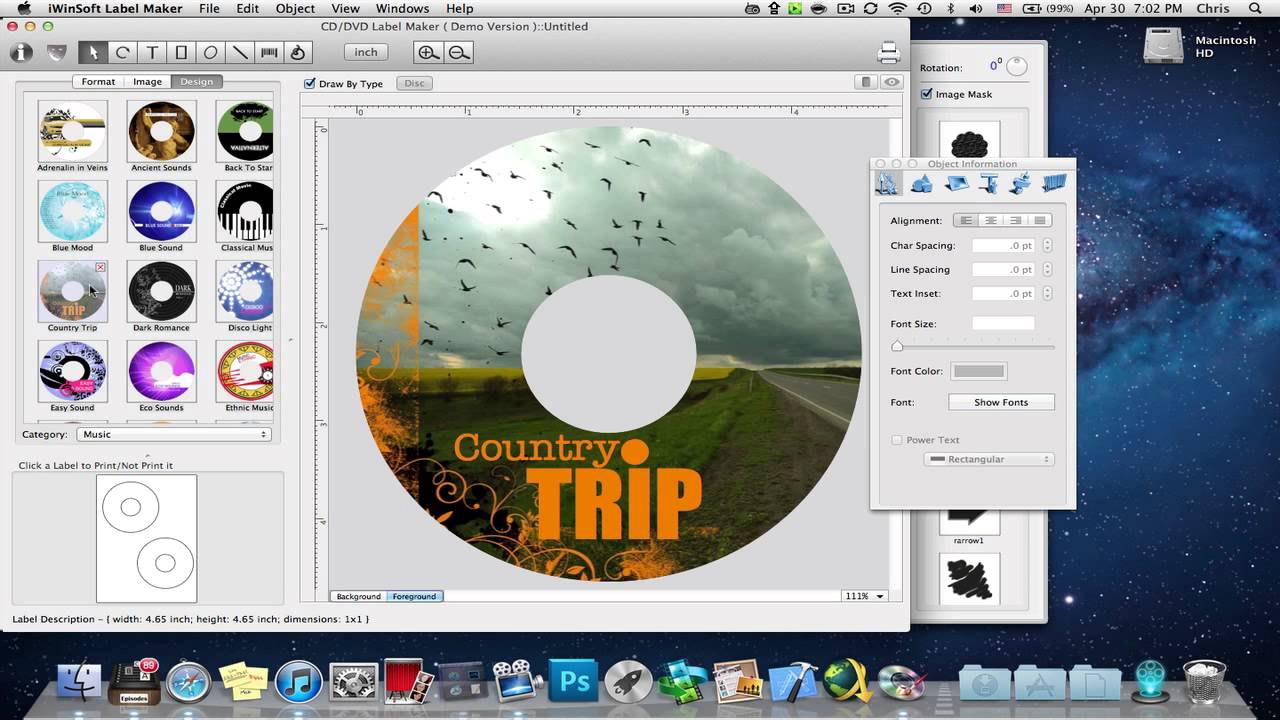Pick the Oval shape tool

point(211,52)
